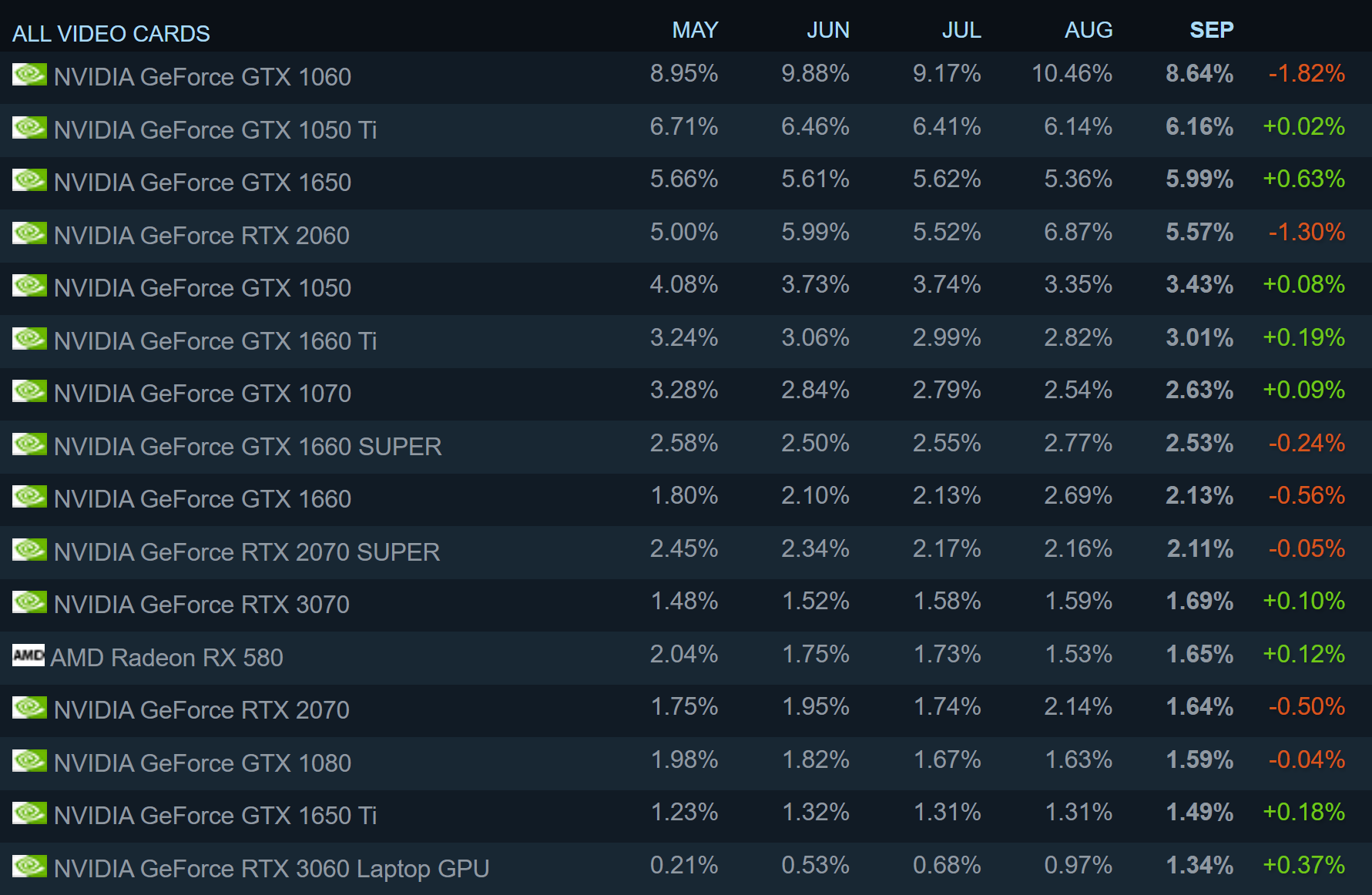Select the AMD Radeon RX 580 row name
The width and height of the screenshot is (1372, 895).
click(x=167, y=658)
